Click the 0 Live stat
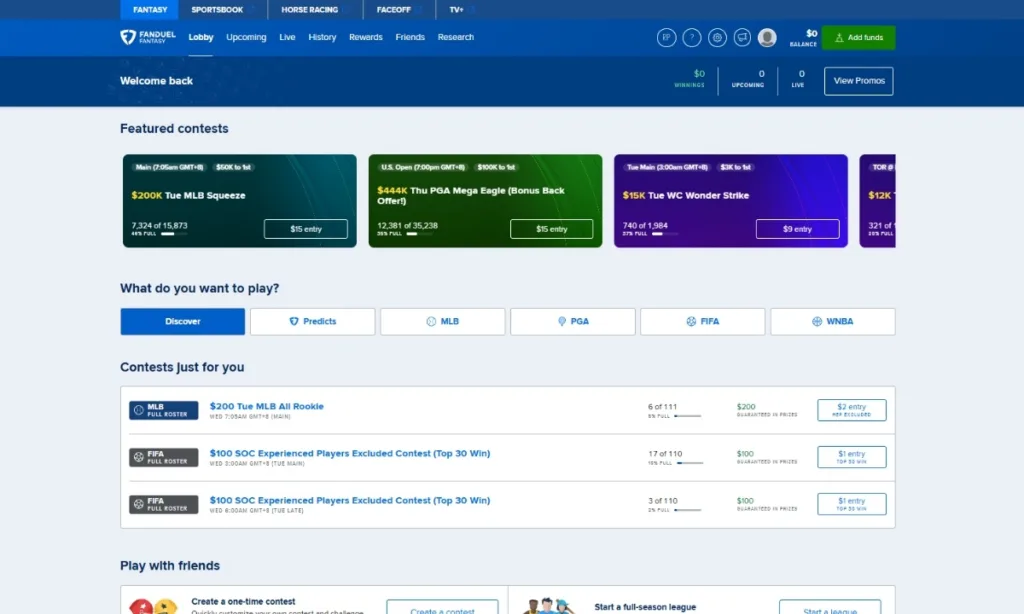 click(798, 78)
